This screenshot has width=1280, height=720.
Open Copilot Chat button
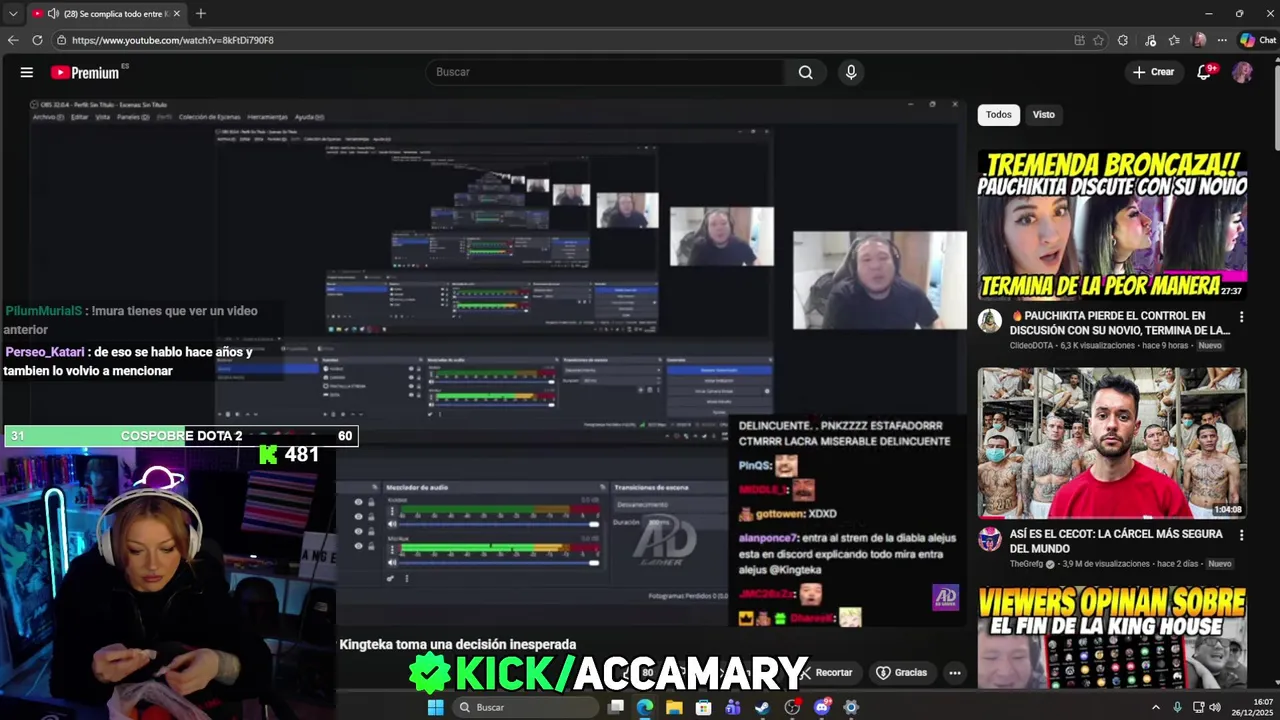pyautogui.click(x=1258, y=40)
